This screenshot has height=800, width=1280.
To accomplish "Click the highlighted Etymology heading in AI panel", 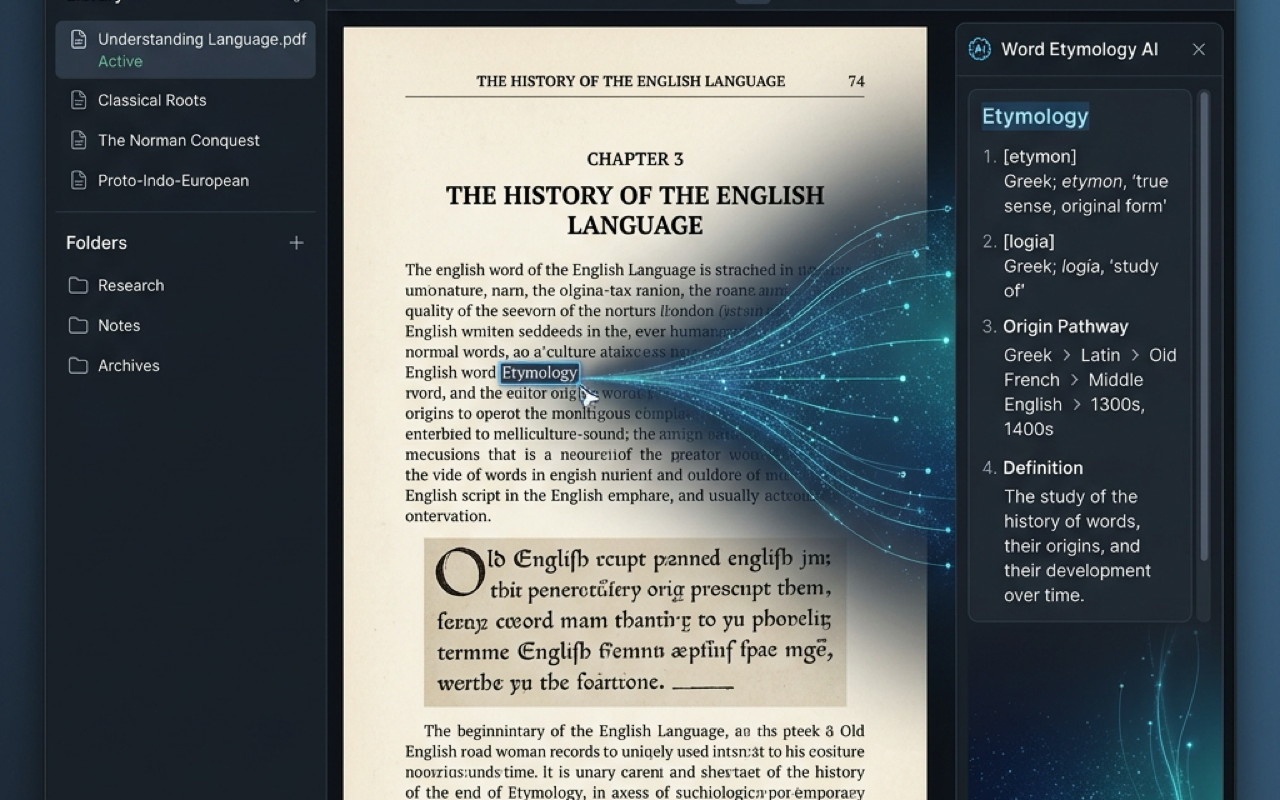I will 1035,116.
